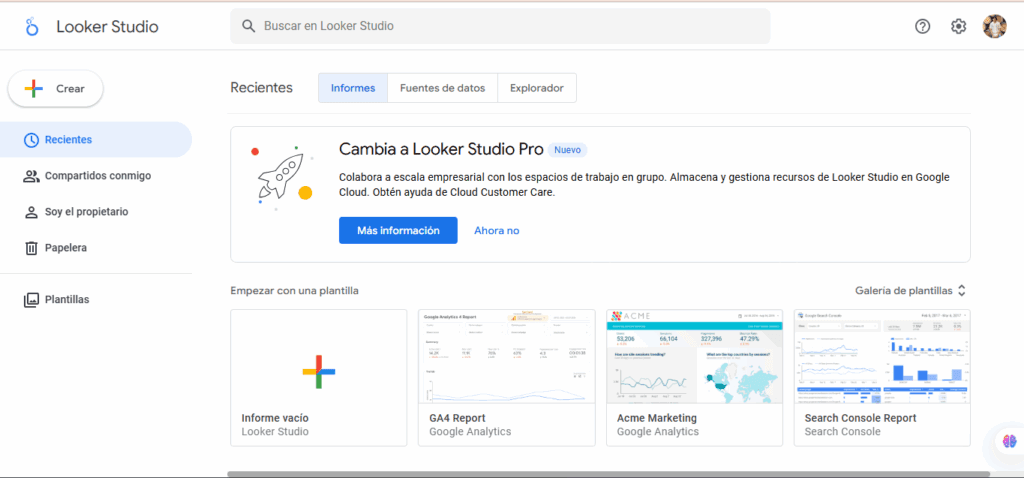Open the help question mark icon
1024x478 pixels.
click(x=922, y=27)
